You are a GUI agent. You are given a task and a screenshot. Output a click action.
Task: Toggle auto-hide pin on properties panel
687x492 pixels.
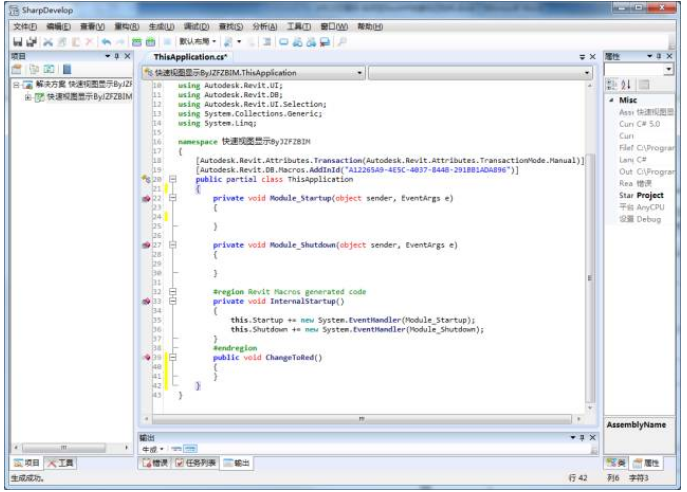click(x=659, y=57)
